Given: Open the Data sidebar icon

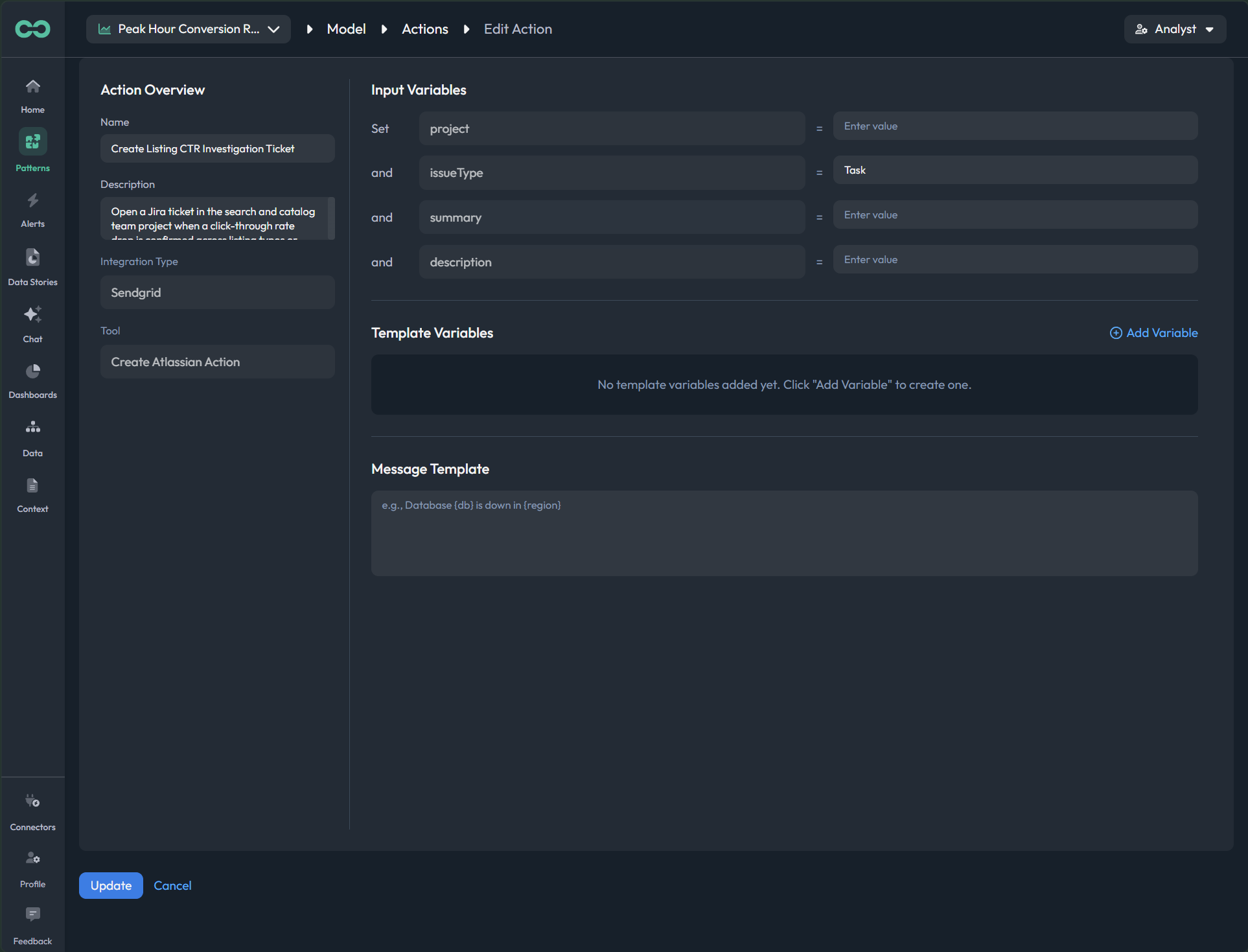Looking at the screenshot, I should 32,427.
